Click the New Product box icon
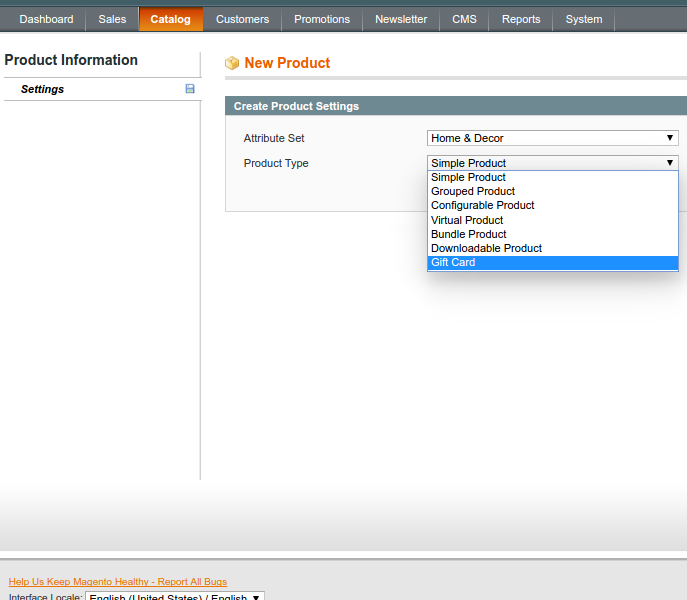Screen dimensions: 687x600 point(232,63)
